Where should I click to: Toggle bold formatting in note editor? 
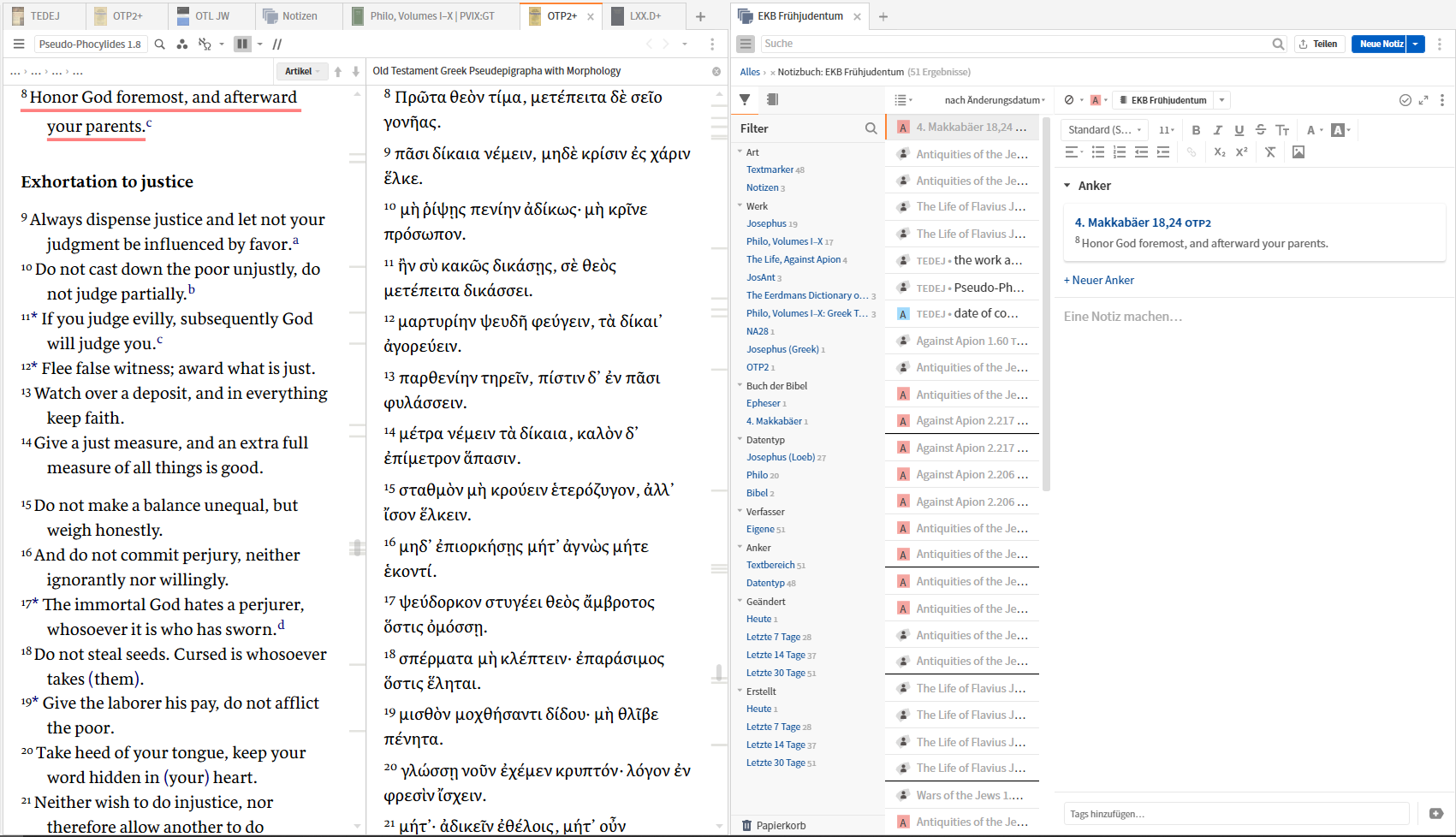(1196, 130)
